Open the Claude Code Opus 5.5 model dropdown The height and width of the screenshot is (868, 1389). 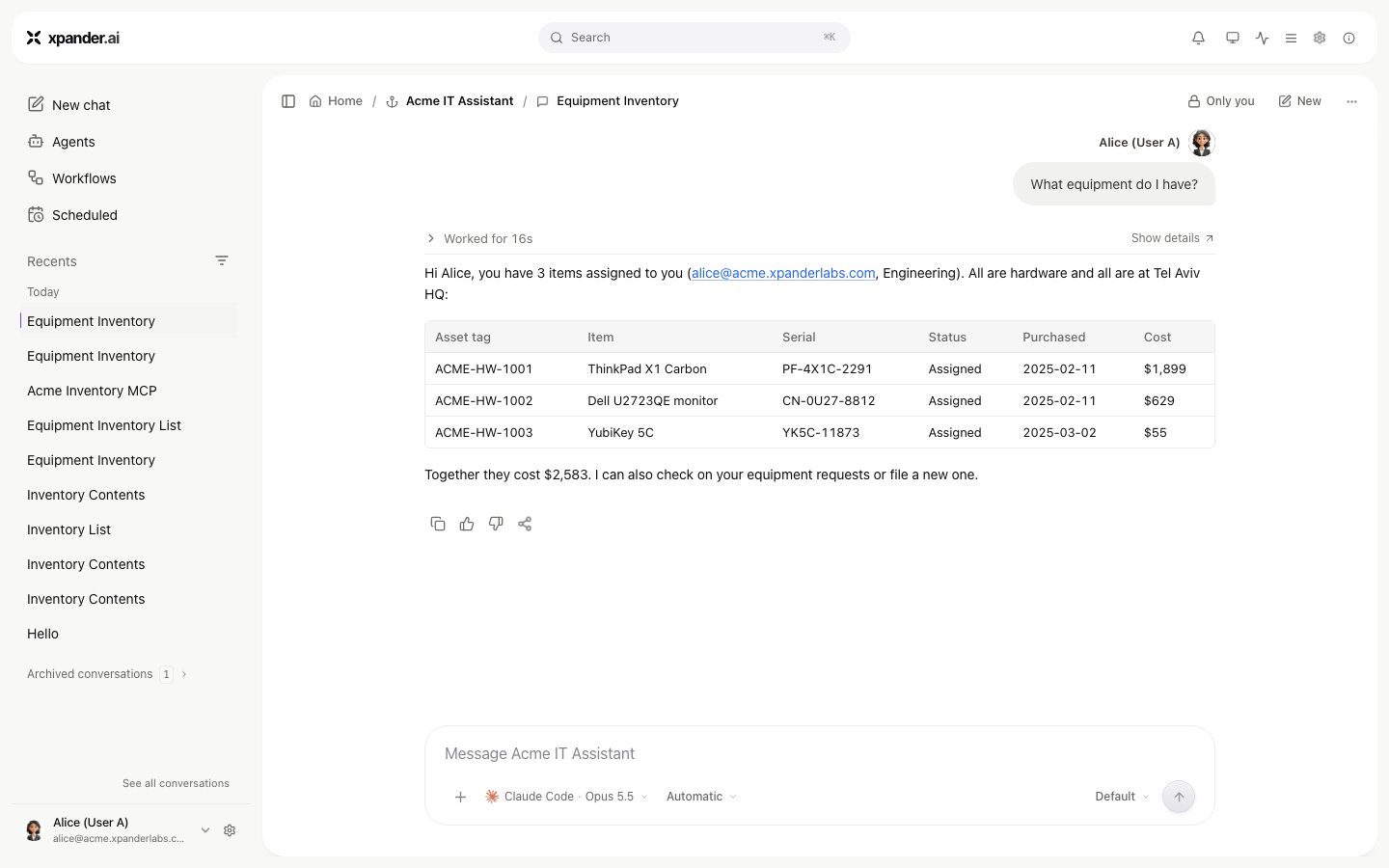(x=566, y=797)
